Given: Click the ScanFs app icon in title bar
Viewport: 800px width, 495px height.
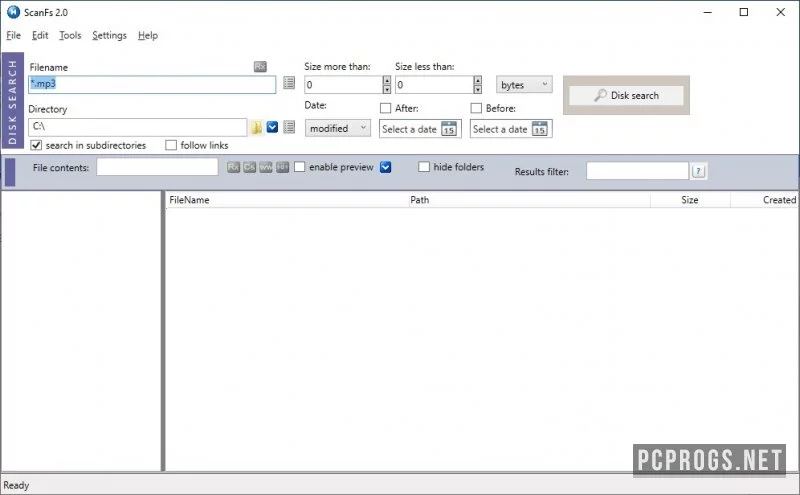Looking at the screenshot, I should [13, 12].
